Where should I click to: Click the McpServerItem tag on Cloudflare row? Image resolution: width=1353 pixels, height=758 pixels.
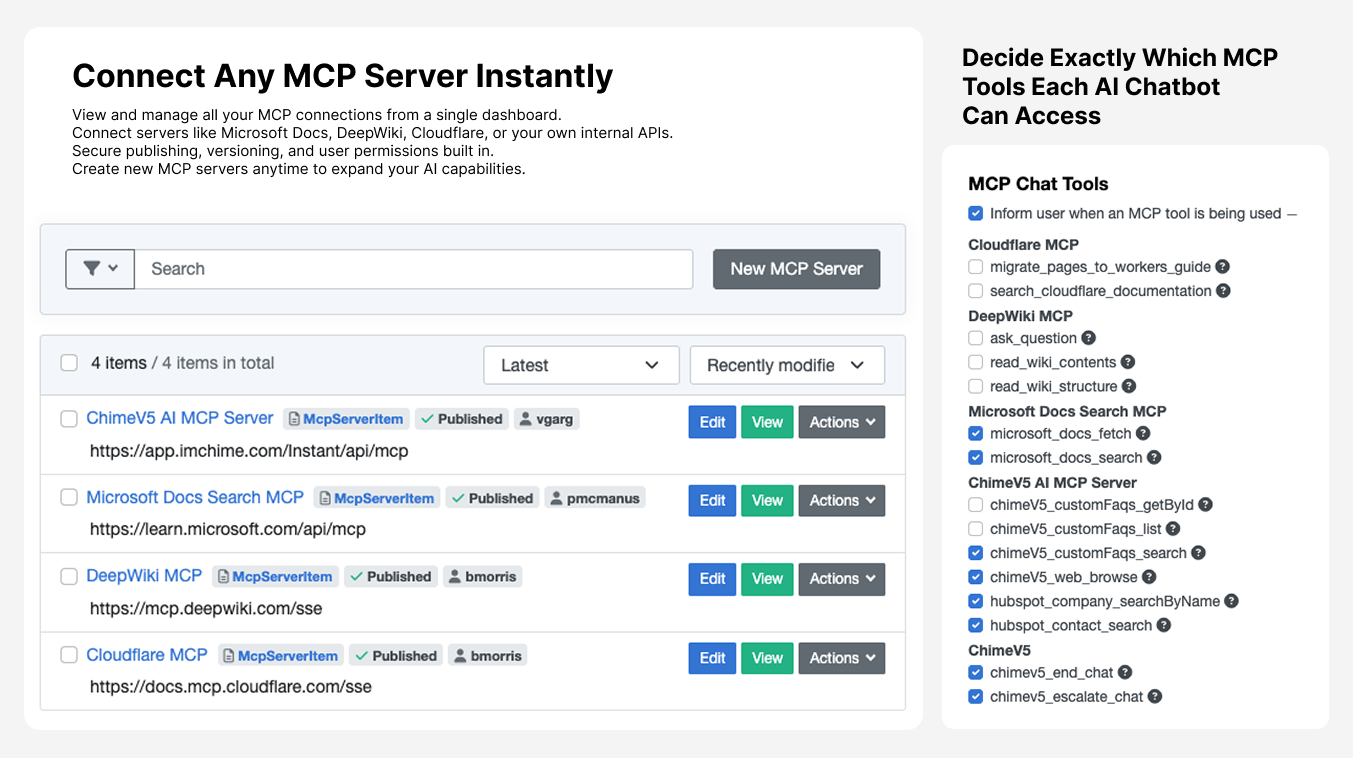click(281, 656)
